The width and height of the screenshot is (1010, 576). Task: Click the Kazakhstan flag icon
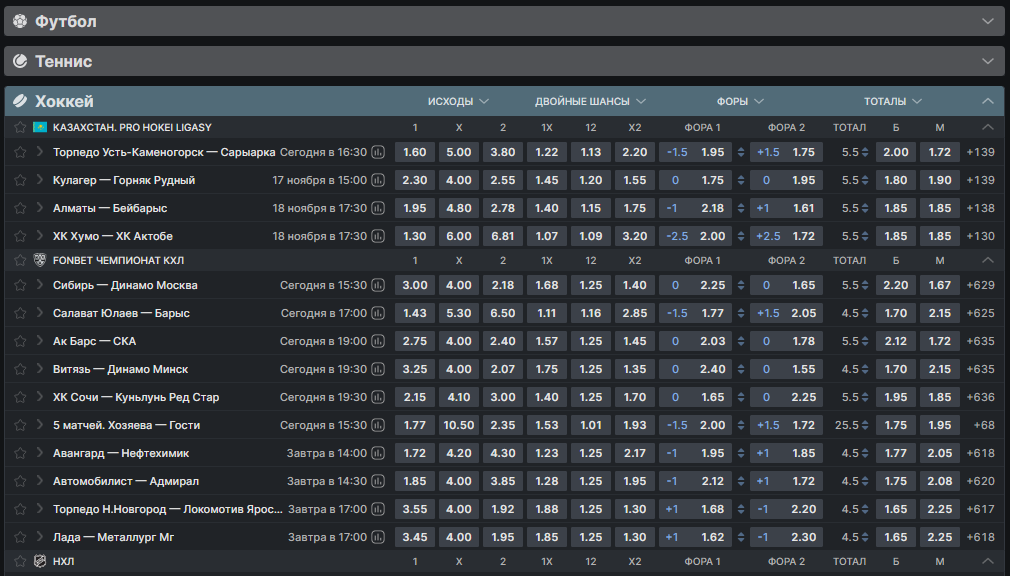[x=40, y=128]
